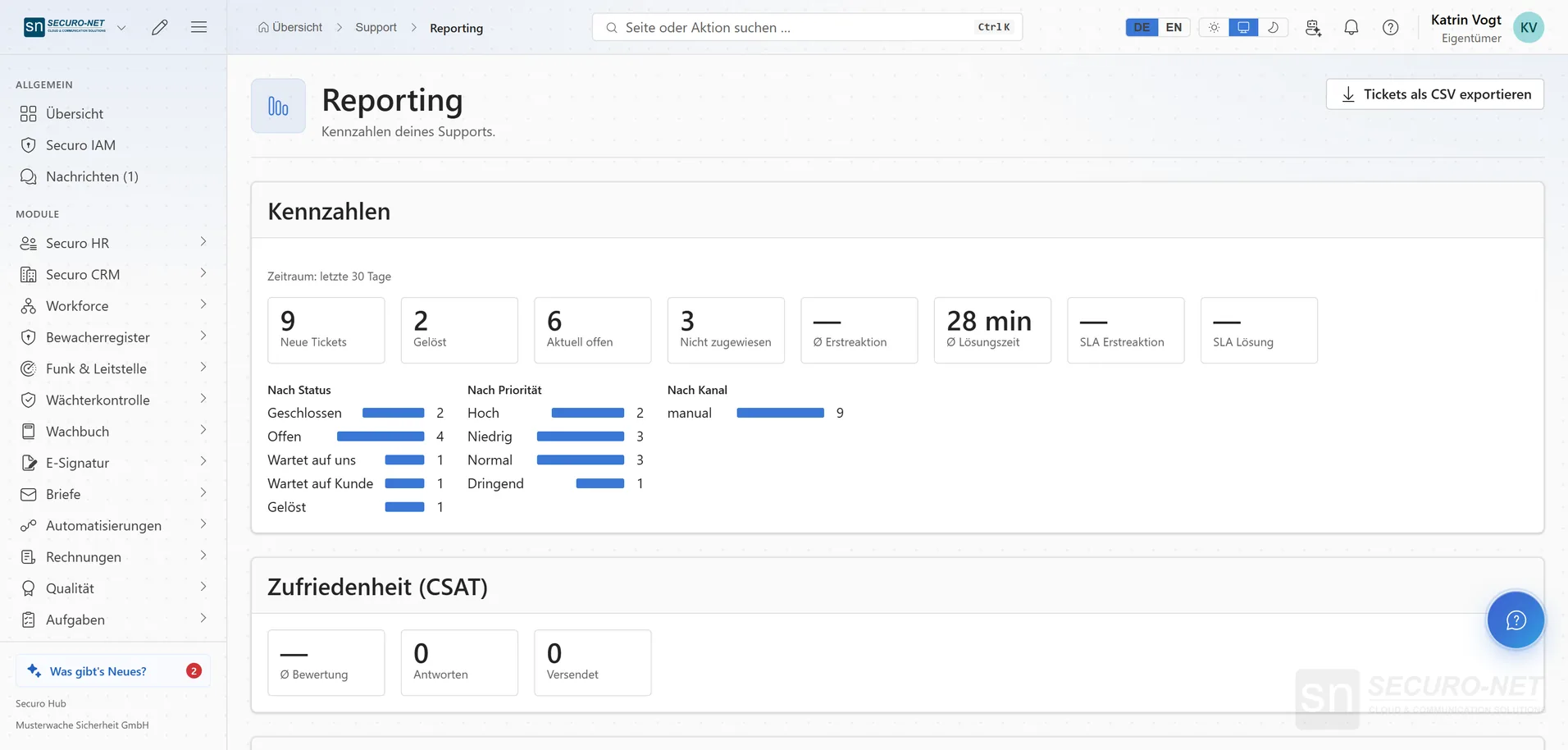Click the Nachrichten chat bubble icon

click(x=29, y=176)
